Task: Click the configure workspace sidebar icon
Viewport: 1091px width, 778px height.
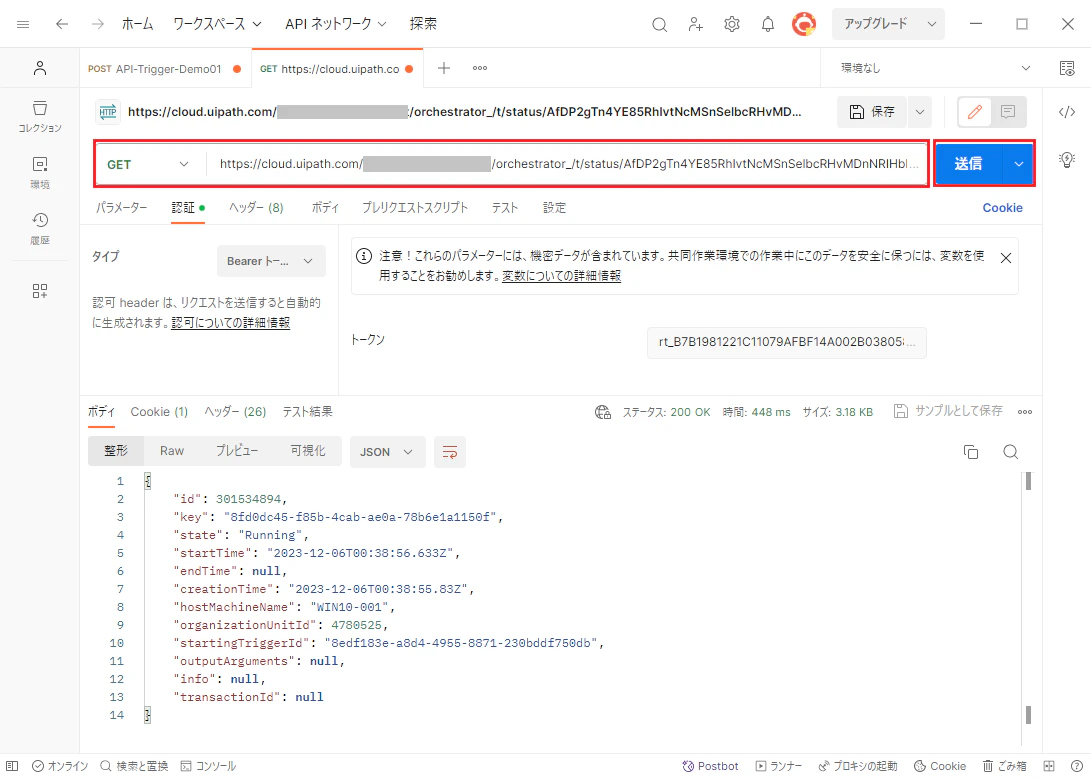Action: point(40,291)
